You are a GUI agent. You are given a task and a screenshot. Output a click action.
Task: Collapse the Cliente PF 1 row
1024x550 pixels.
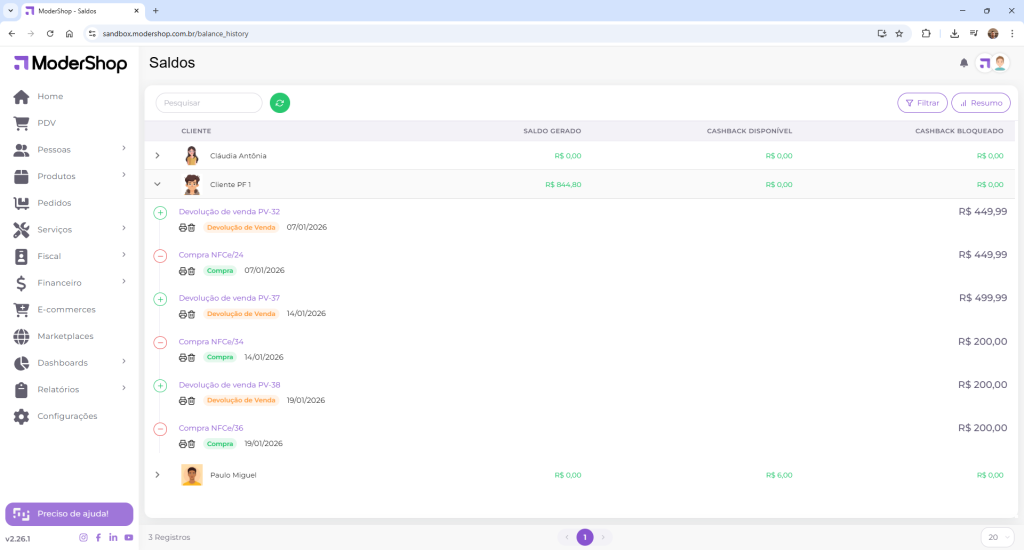pyautogui.click(x=157, y=184)
